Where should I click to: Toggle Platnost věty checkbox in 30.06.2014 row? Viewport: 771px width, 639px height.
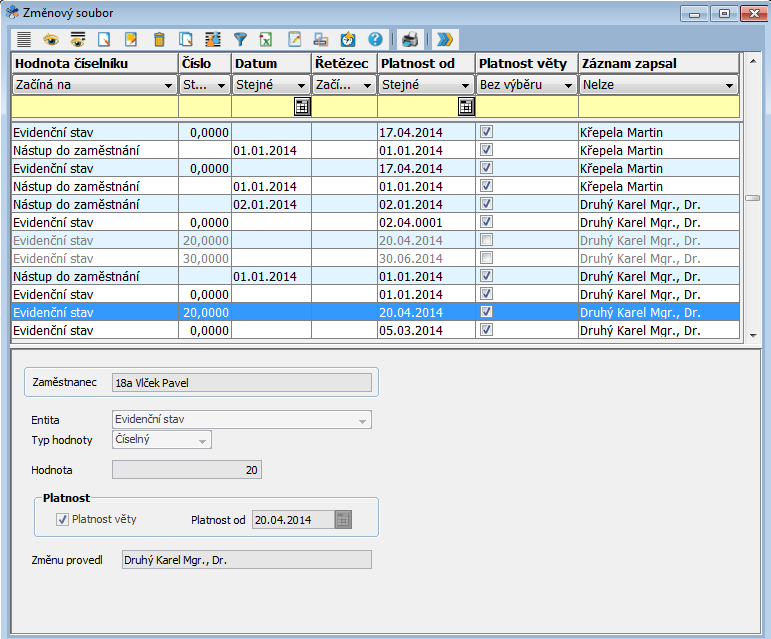tap(486, 258)
